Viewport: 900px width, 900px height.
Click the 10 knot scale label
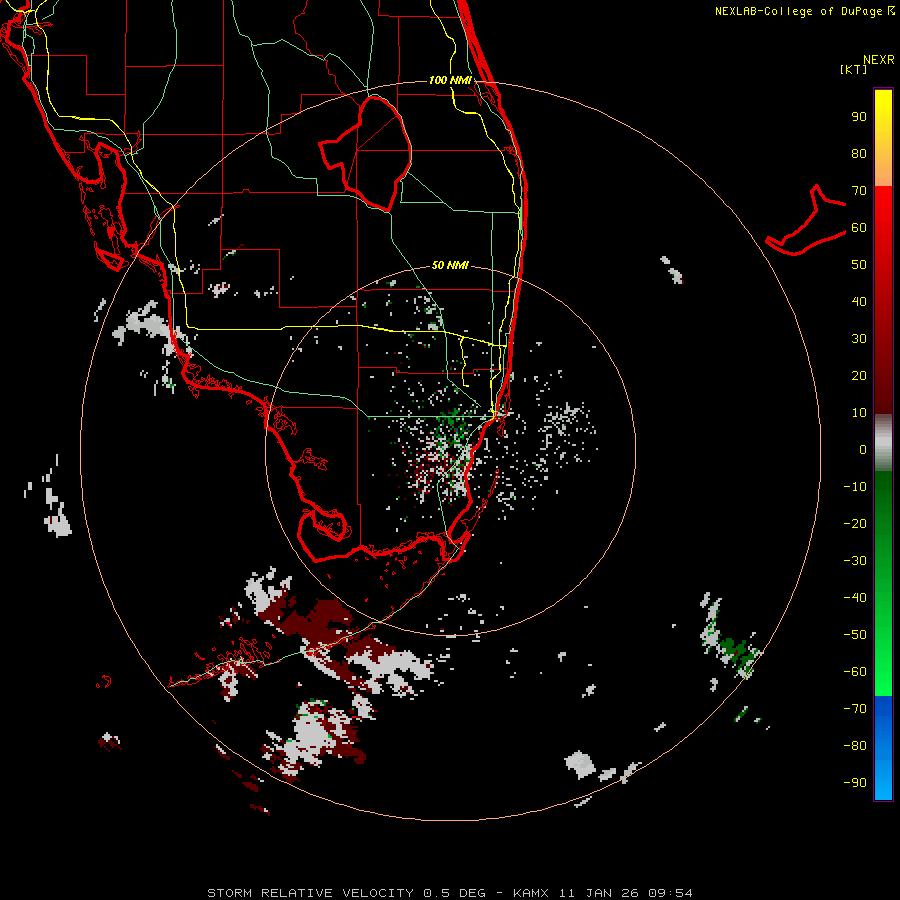coord(859,413)
